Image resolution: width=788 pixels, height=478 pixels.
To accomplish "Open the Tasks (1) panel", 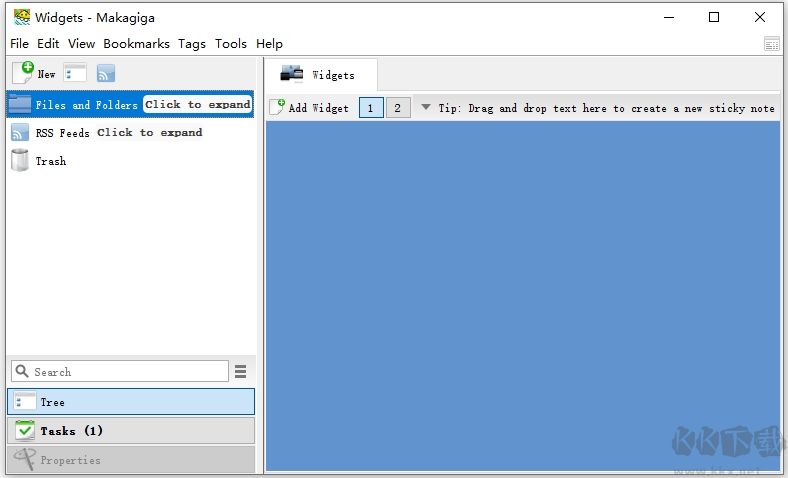I will [131, 431].
